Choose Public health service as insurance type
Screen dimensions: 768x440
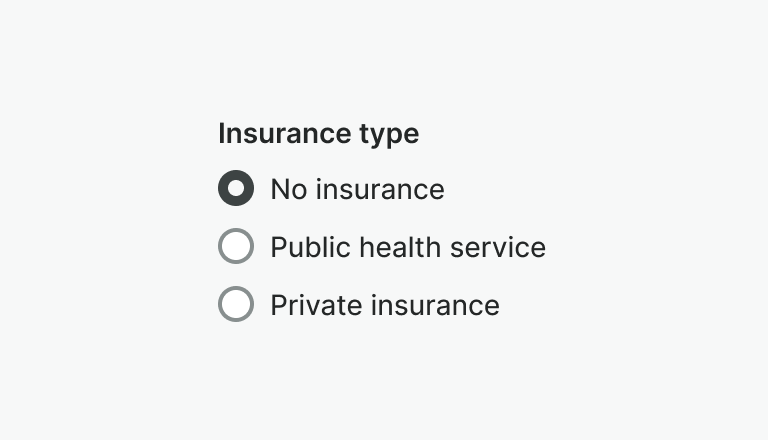point(236,247)
